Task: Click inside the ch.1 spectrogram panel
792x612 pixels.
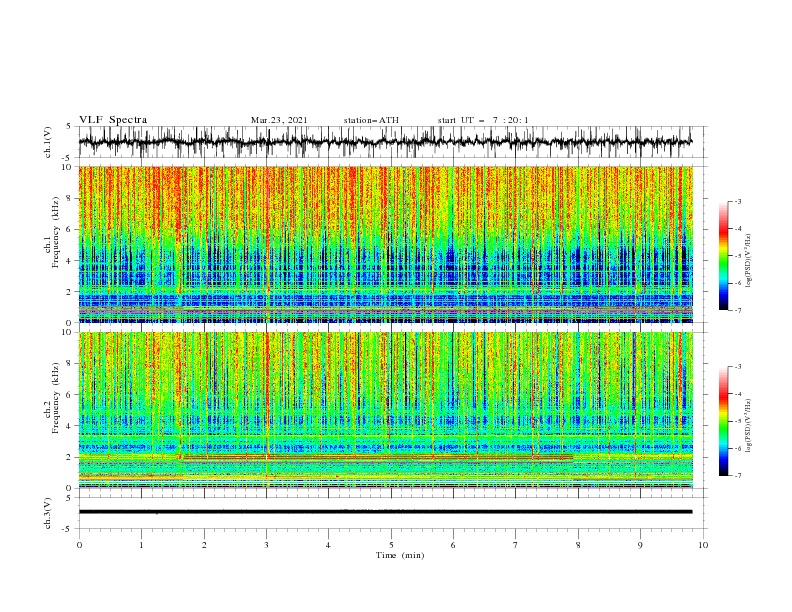Action: [x=385, y=244]
